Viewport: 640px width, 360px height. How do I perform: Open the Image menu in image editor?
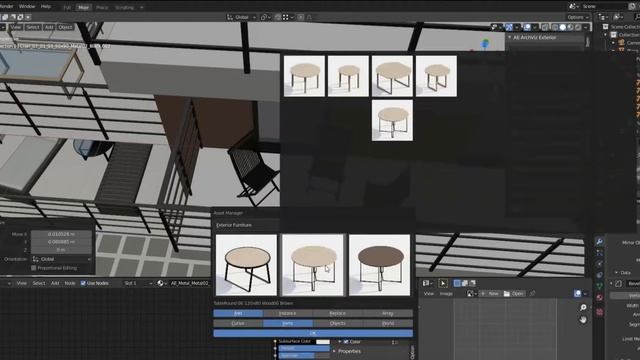pos(446,293)
